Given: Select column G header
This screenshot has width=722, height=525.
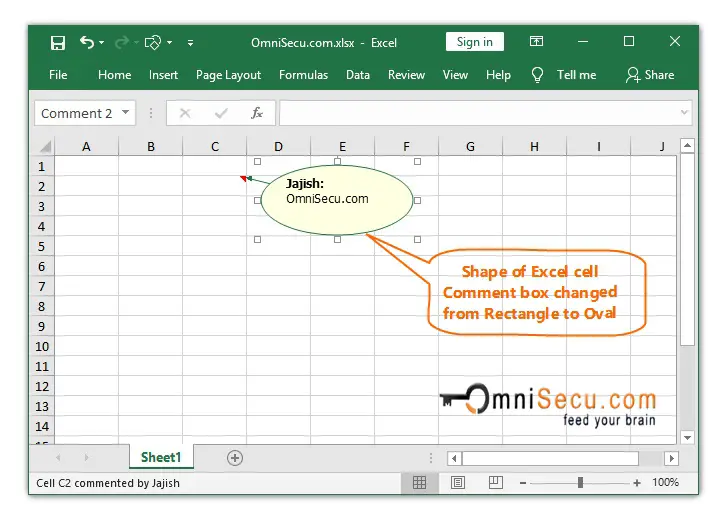Looking at the screenshot, I should (470, 147).
